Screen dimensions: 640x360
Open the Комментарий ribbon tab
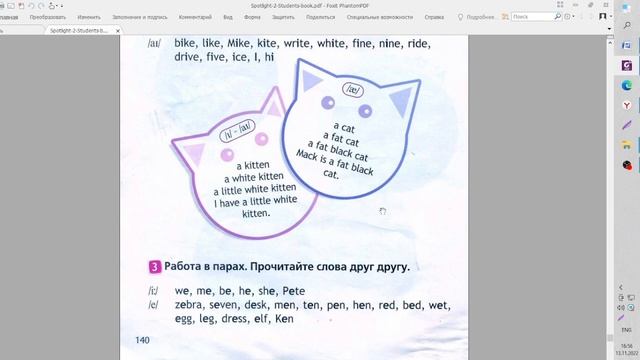195,17
